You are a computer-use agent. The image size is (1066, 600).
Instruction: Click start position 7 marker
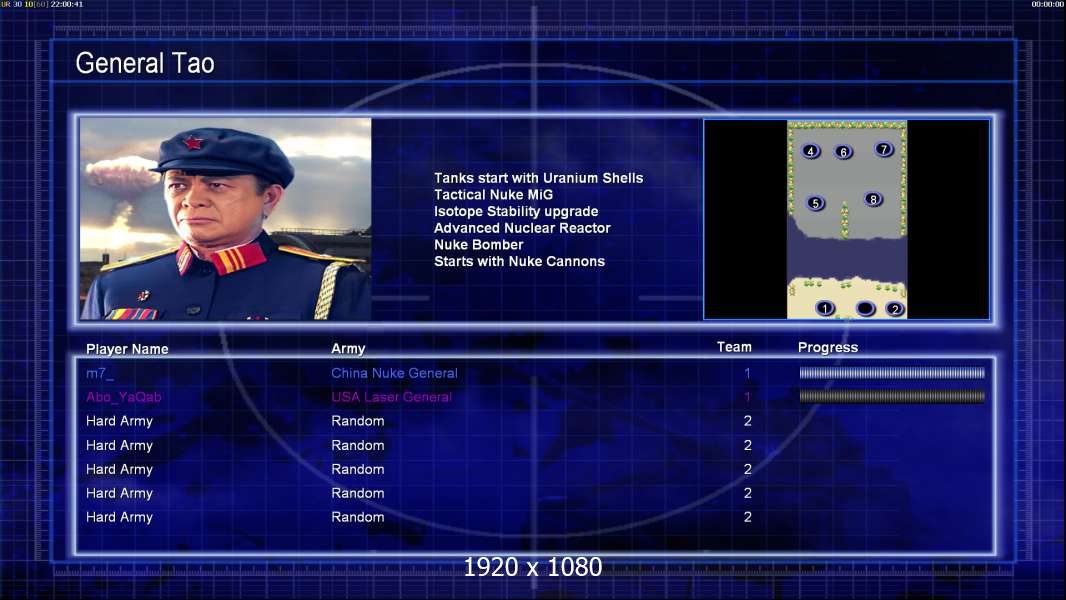point(883,149)
